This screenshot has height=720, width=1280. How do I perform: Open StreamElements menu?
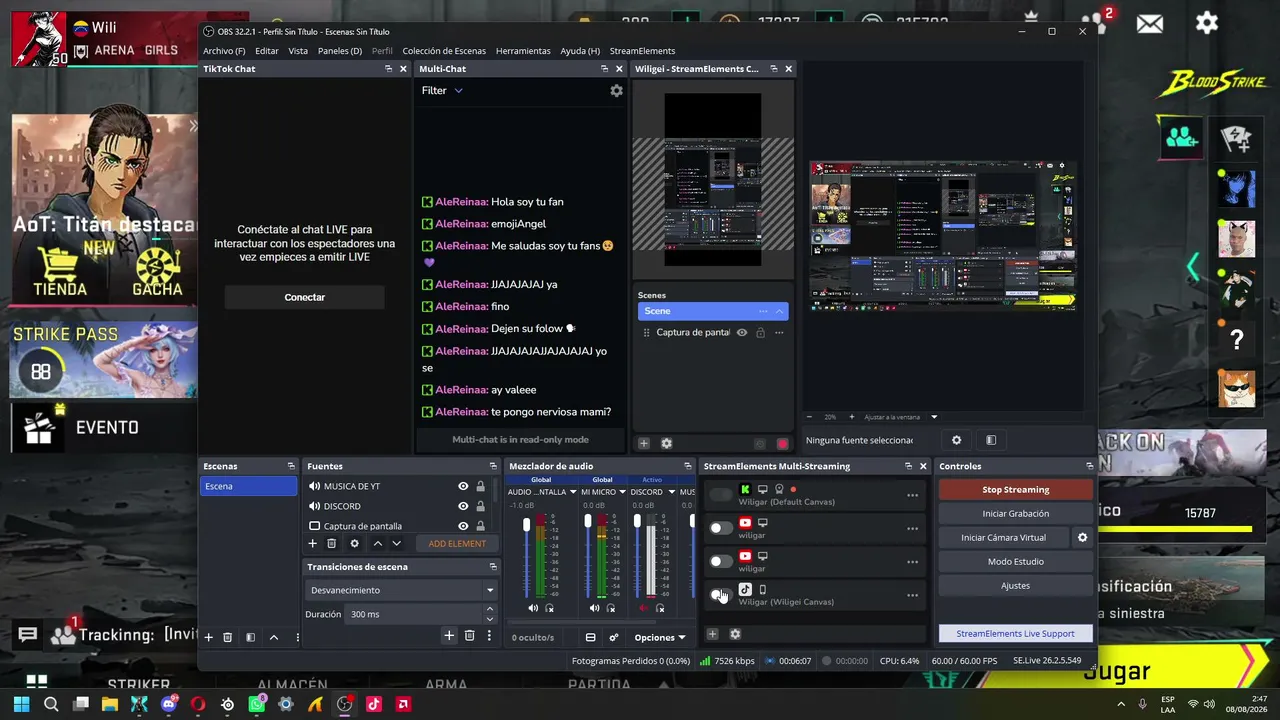point(642,51)
